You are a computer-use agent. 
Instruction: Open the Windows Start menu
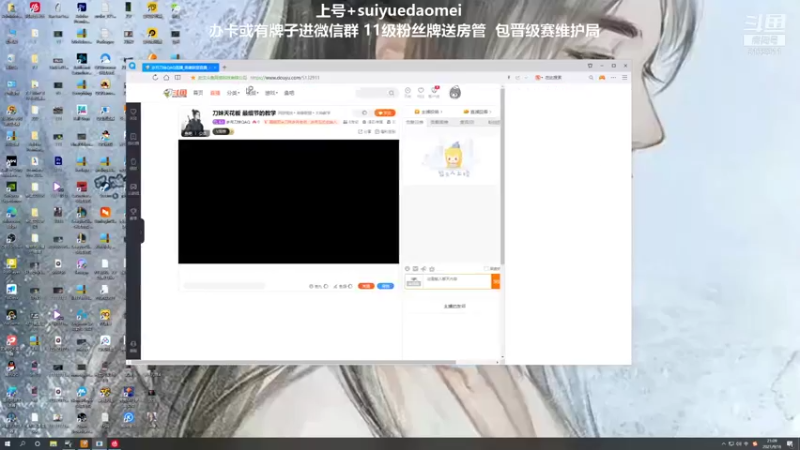pos(7,444)
